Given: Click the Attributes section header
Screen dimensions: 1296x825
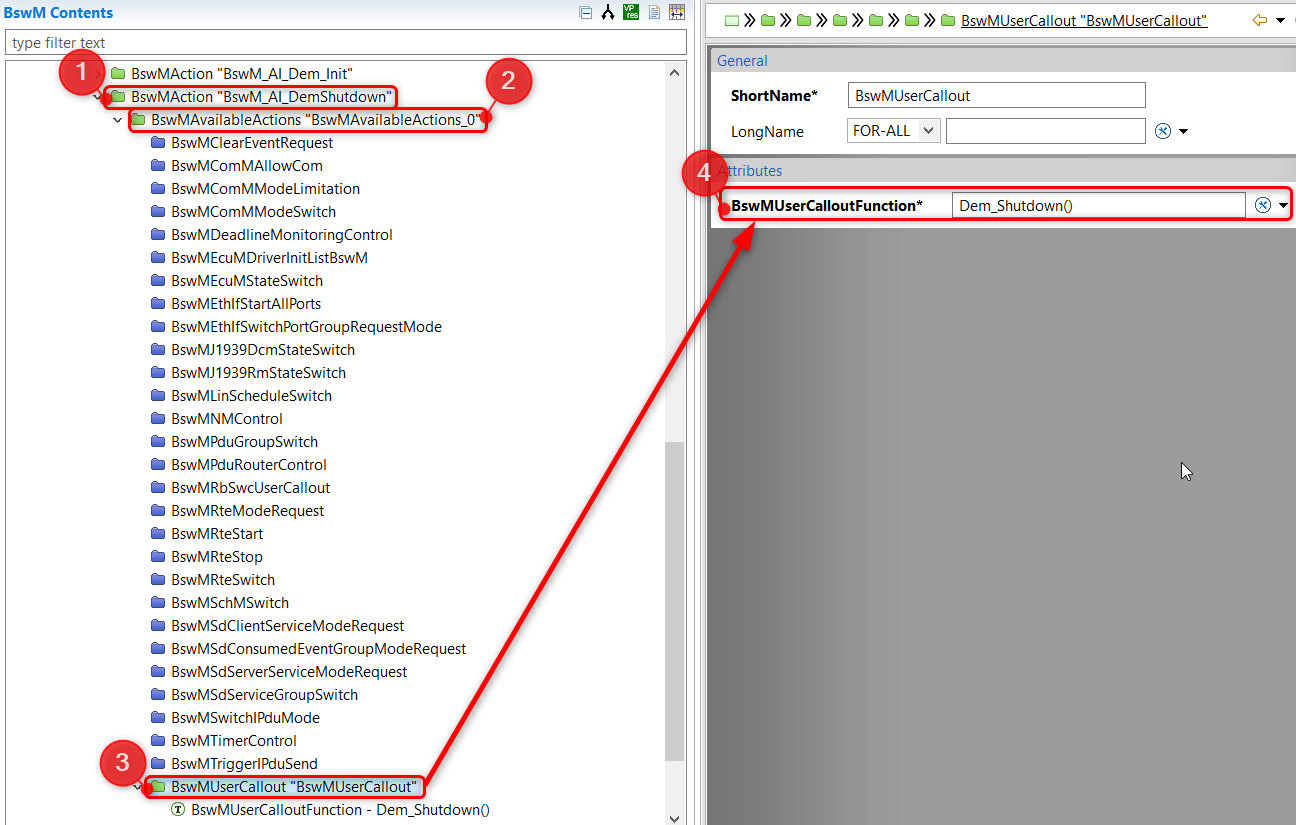Looking at the screenshot, I should [x=749, y=170].
